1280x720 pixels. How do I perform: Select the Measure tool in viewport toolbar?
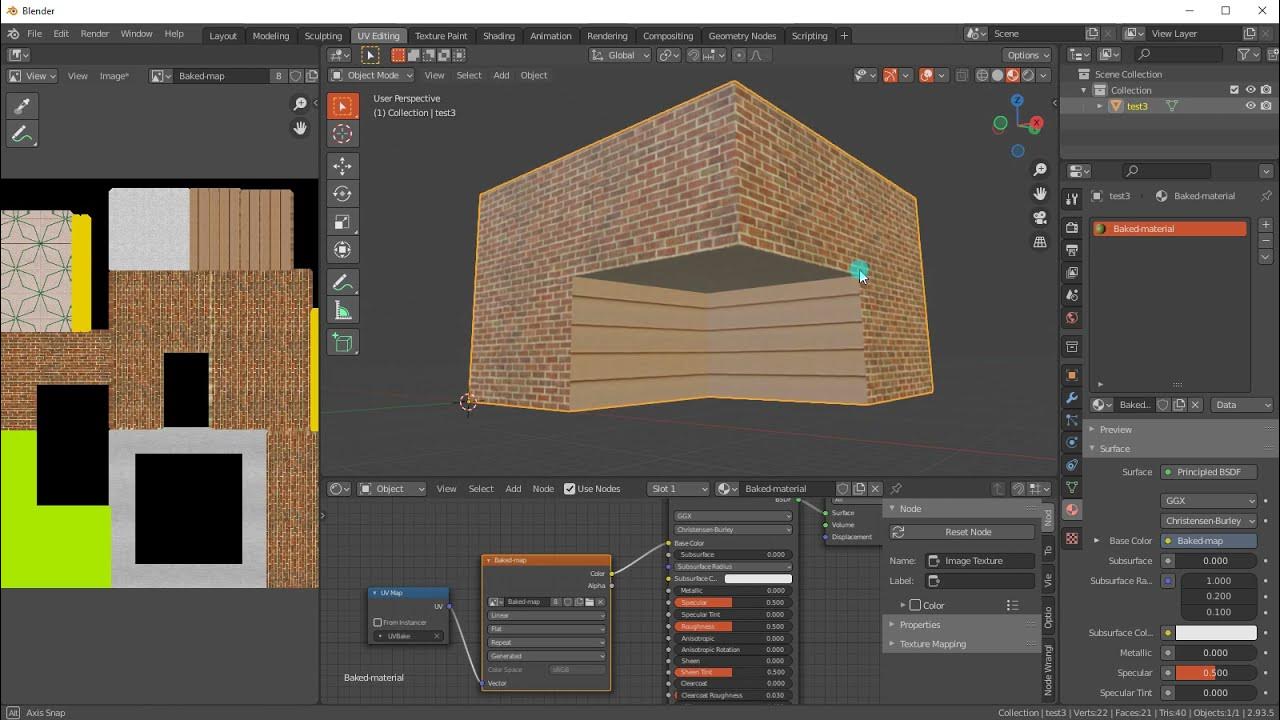342,311
